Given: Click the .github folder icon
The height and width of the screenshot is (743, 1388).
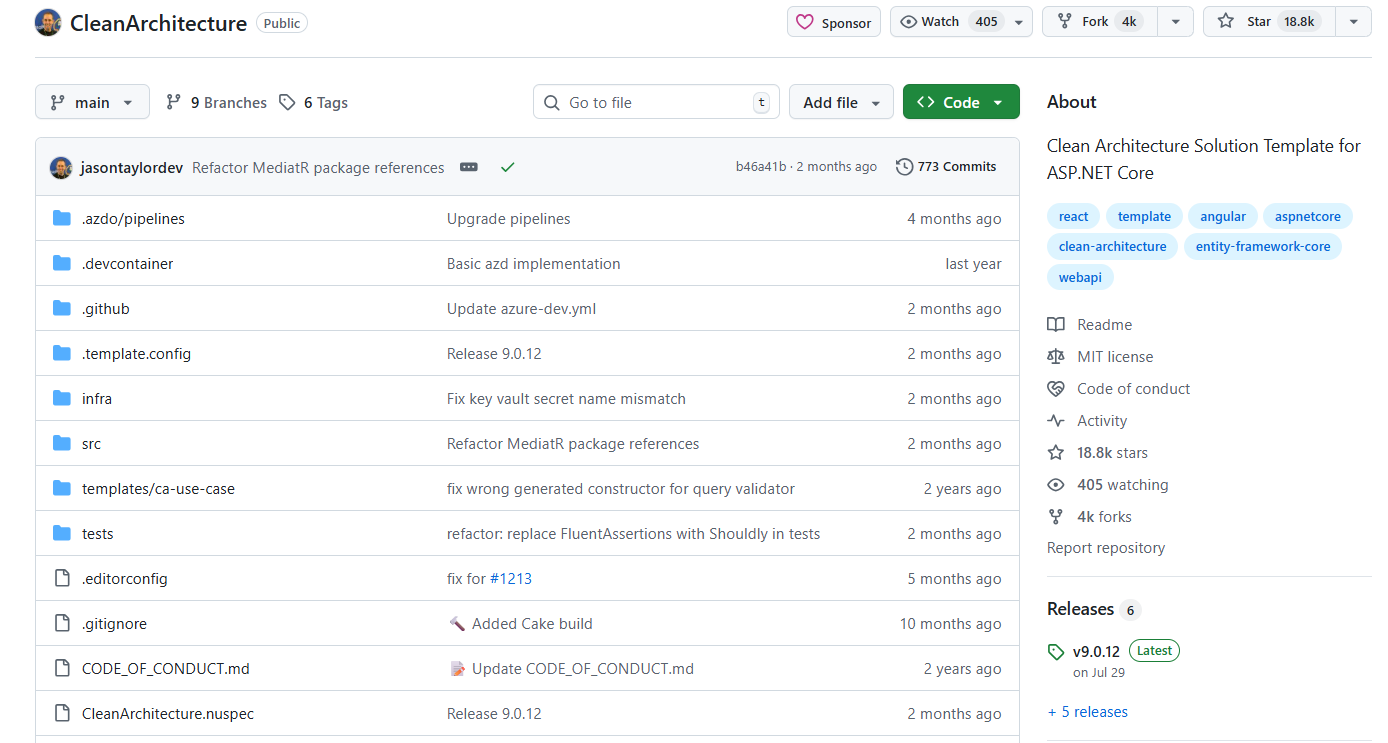Looking at the screenshot, I should click(x=62, y=308).
